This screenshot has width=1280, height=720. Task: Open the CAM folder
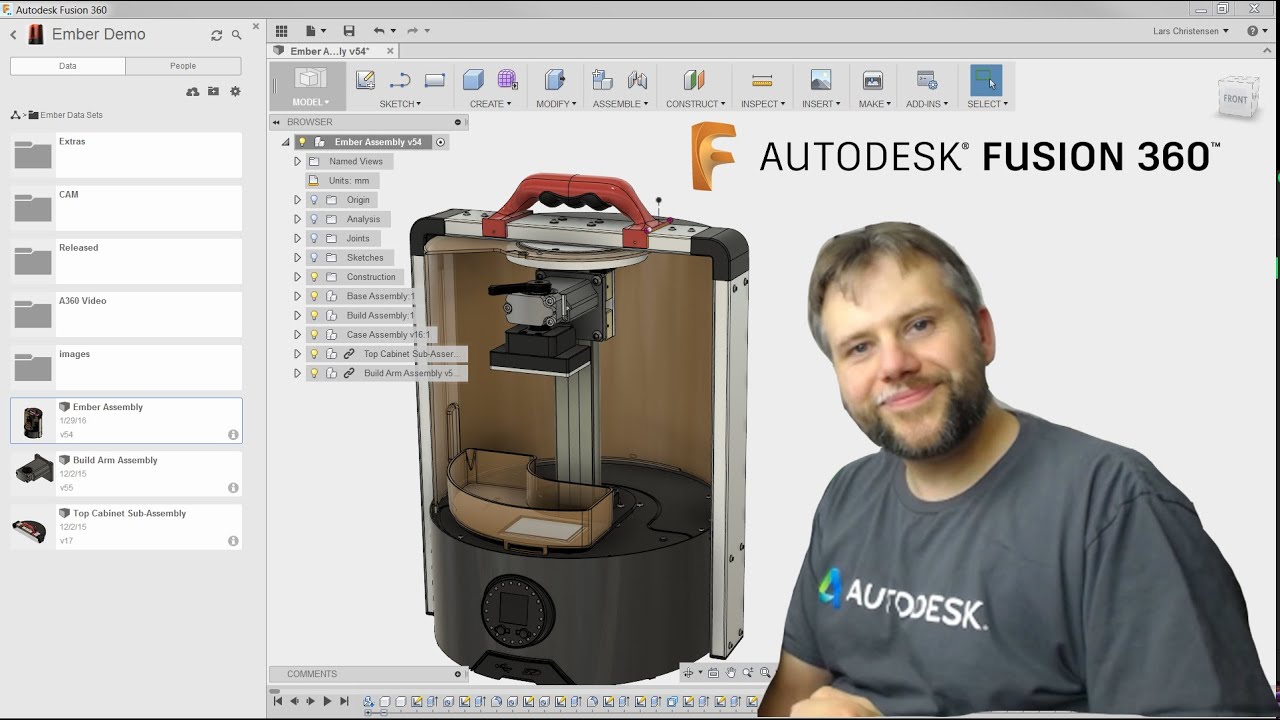pos(126,208)
